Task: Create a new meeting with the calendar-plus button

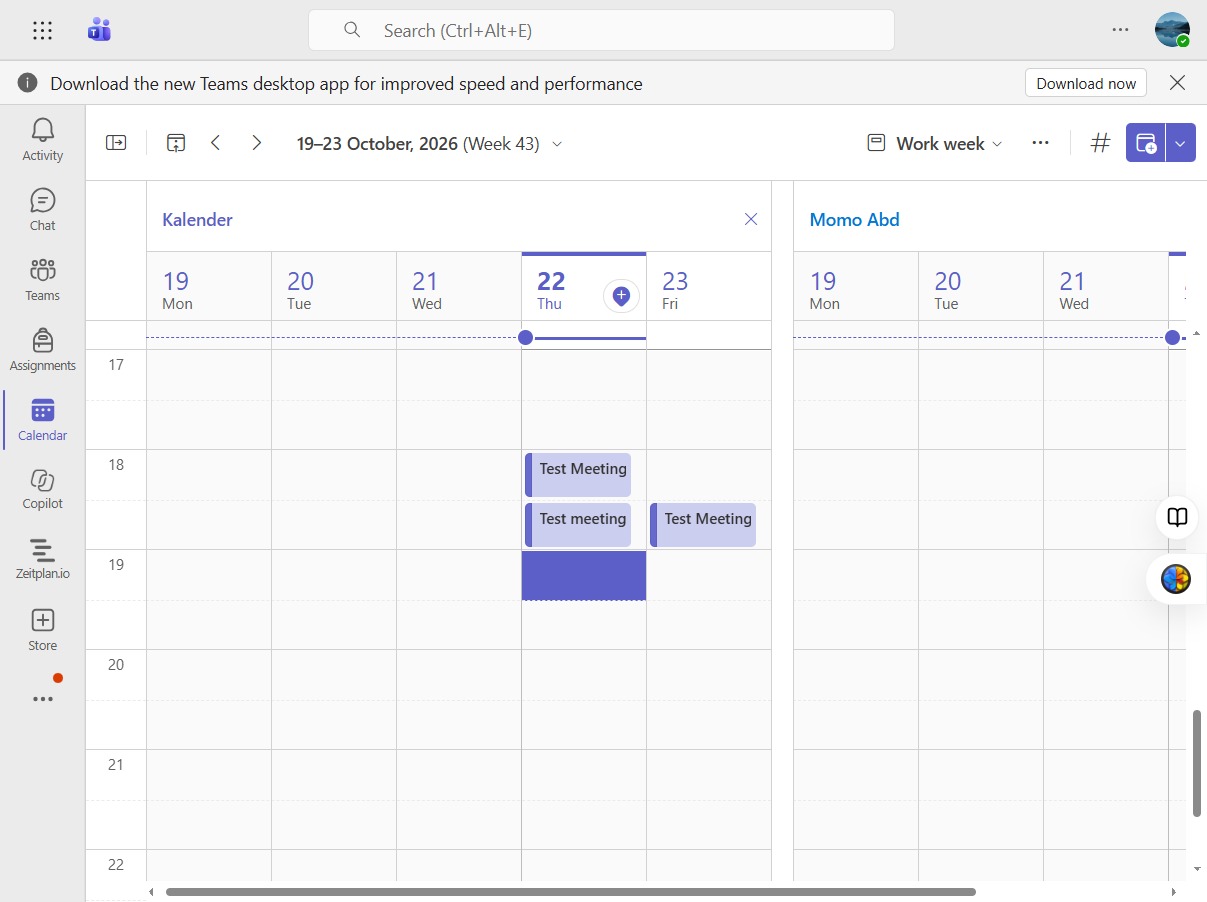Action: click(x=1146, y=143)
